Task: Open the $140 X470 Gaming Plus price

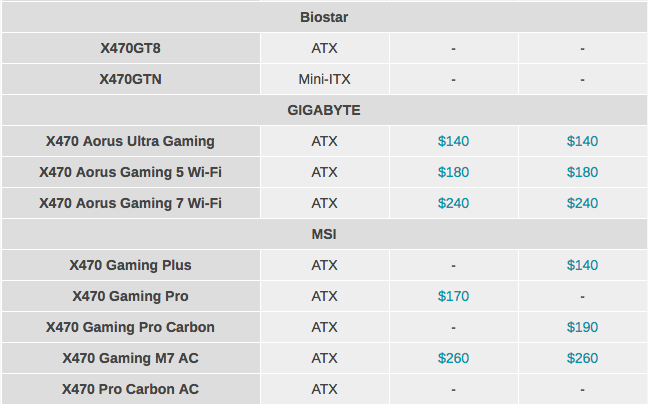Action: [x=582, y=265]
